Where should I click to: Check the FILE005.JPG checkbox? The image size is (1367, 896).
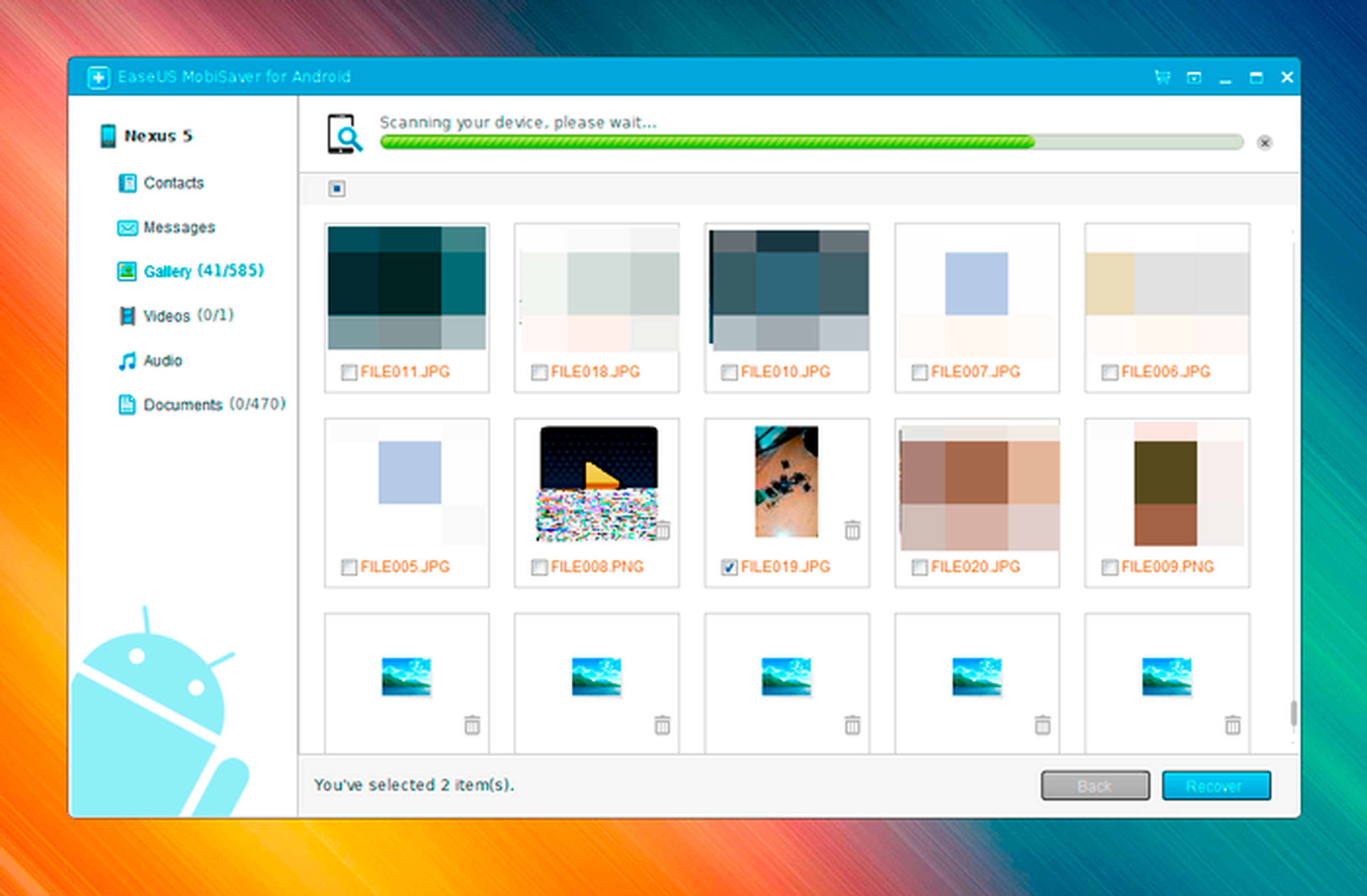point(349,568)
